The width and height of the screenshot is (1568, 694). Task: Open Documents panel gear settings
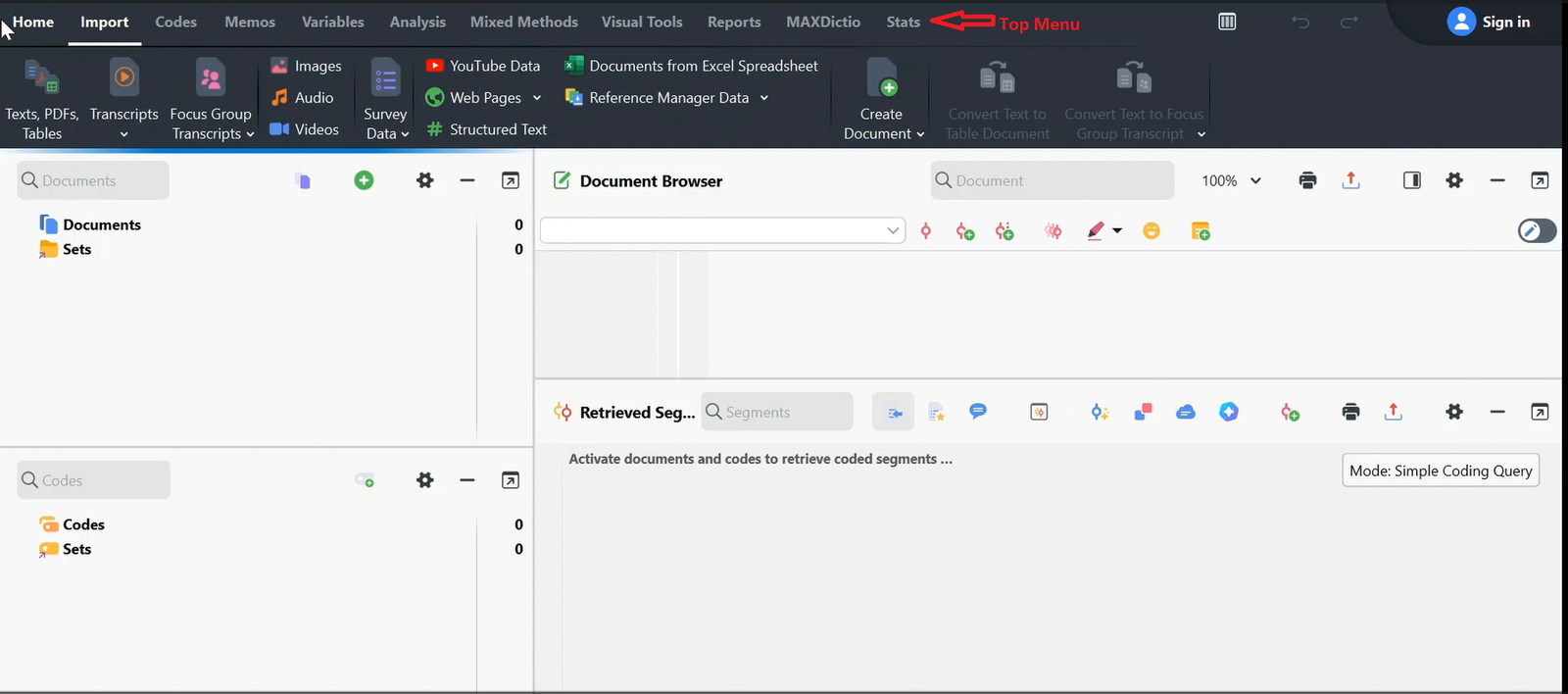[x=424, y=180]
